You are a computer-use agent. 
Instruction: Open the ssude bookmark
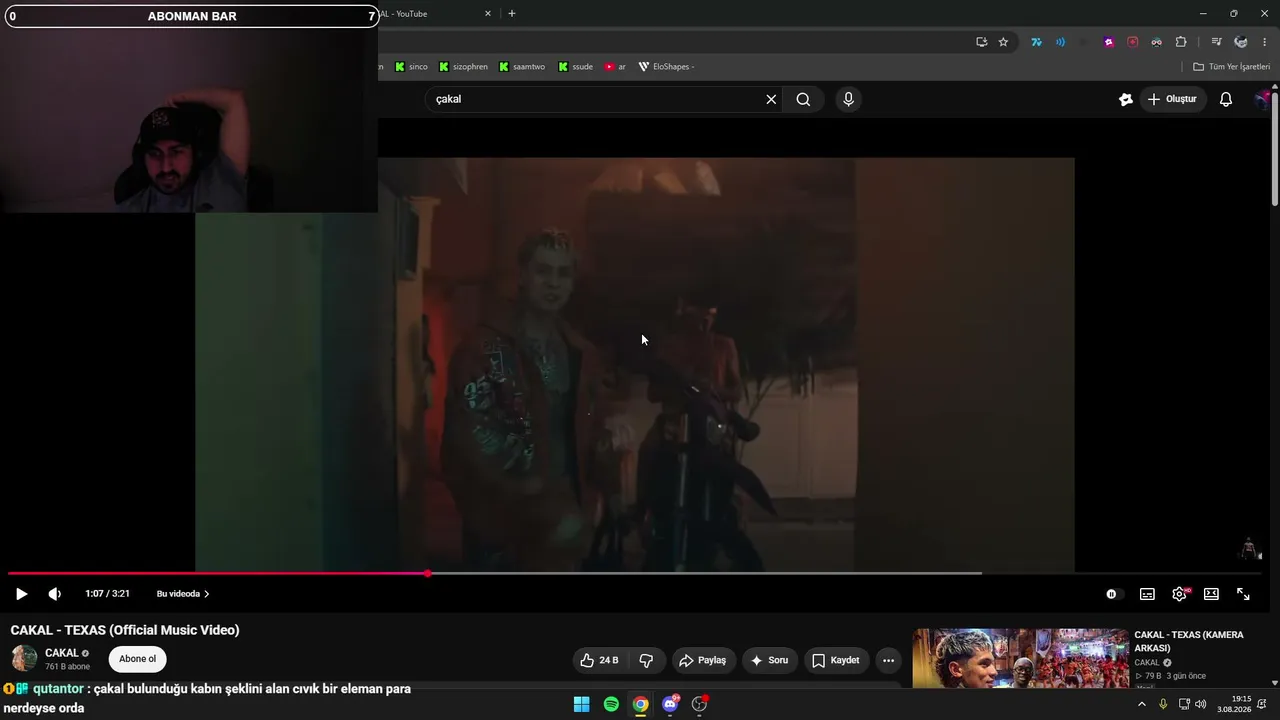(575, 67)
